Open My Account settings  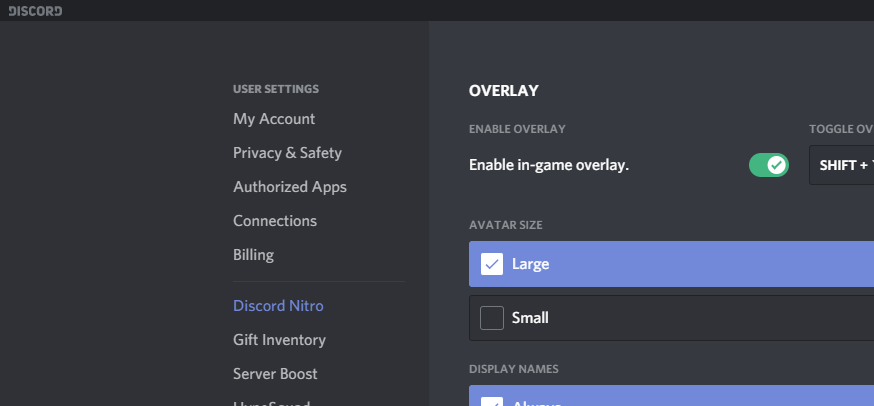pos(274,119)
